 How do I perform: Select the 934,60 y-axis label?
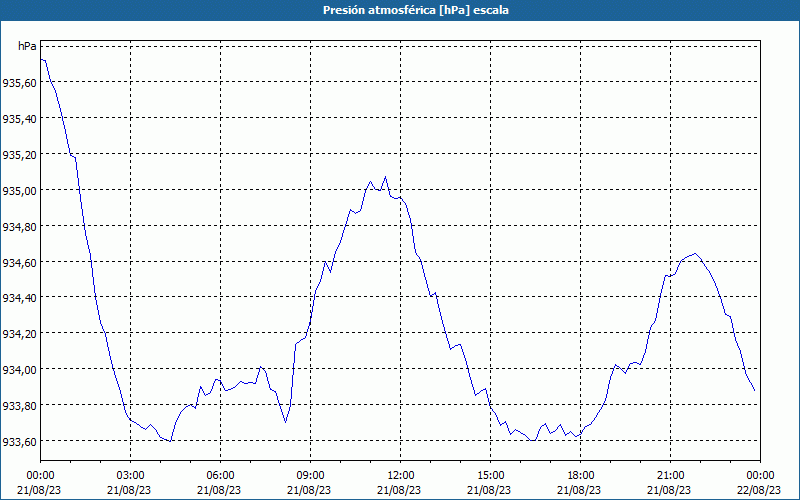point(19,262)
